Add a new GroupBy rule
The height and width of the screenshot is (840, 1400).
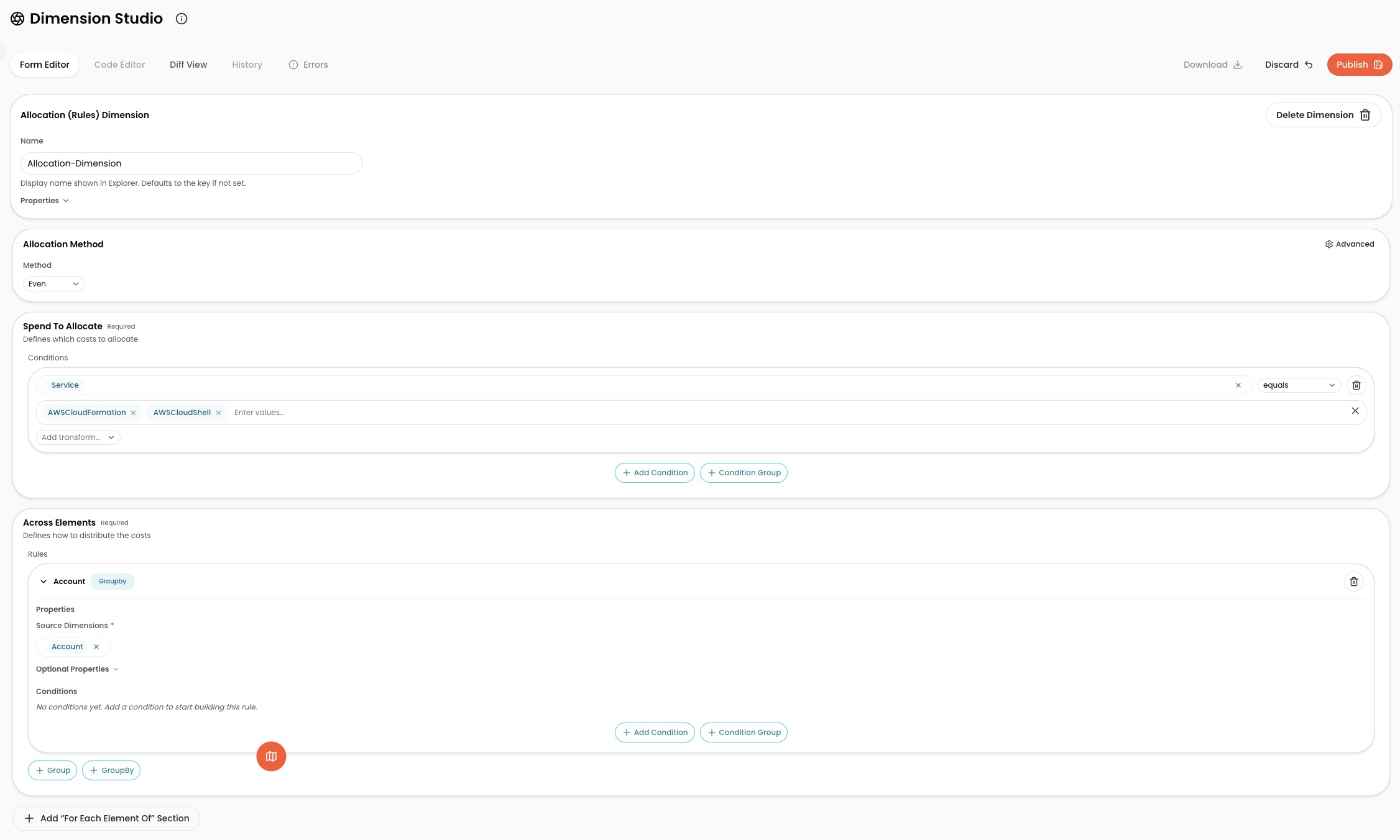tap(111, 770)
